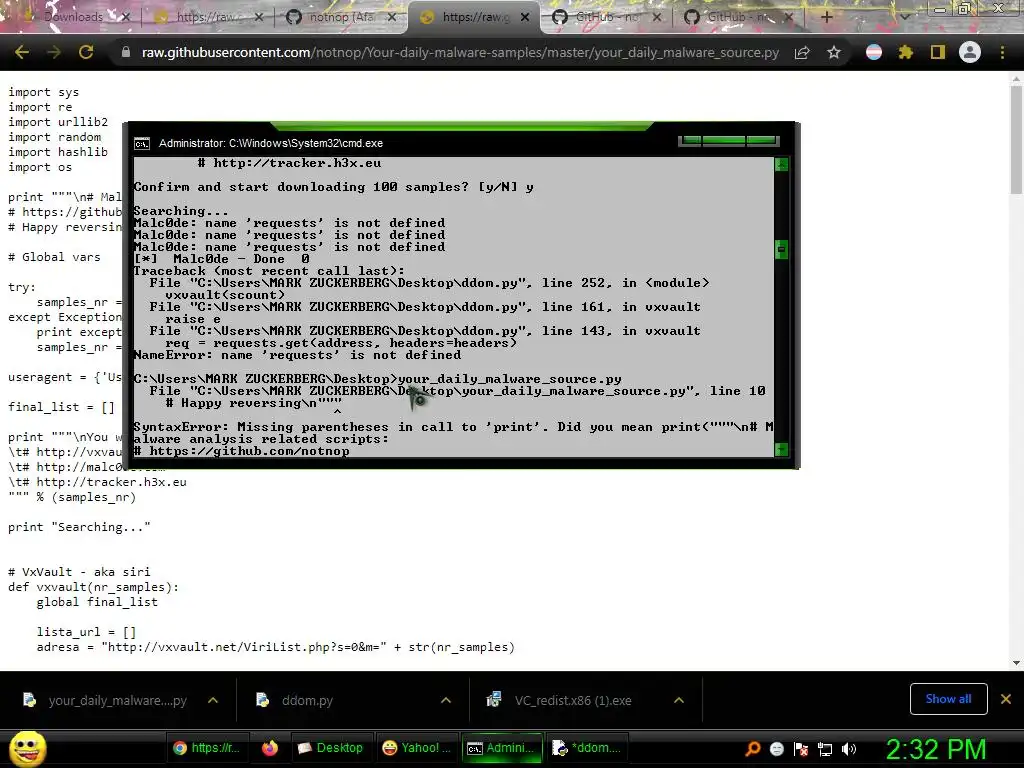The height and width of the screenshot is (768, 1024).
Task: Open Action Center flag tray icon
Action: 801,749
